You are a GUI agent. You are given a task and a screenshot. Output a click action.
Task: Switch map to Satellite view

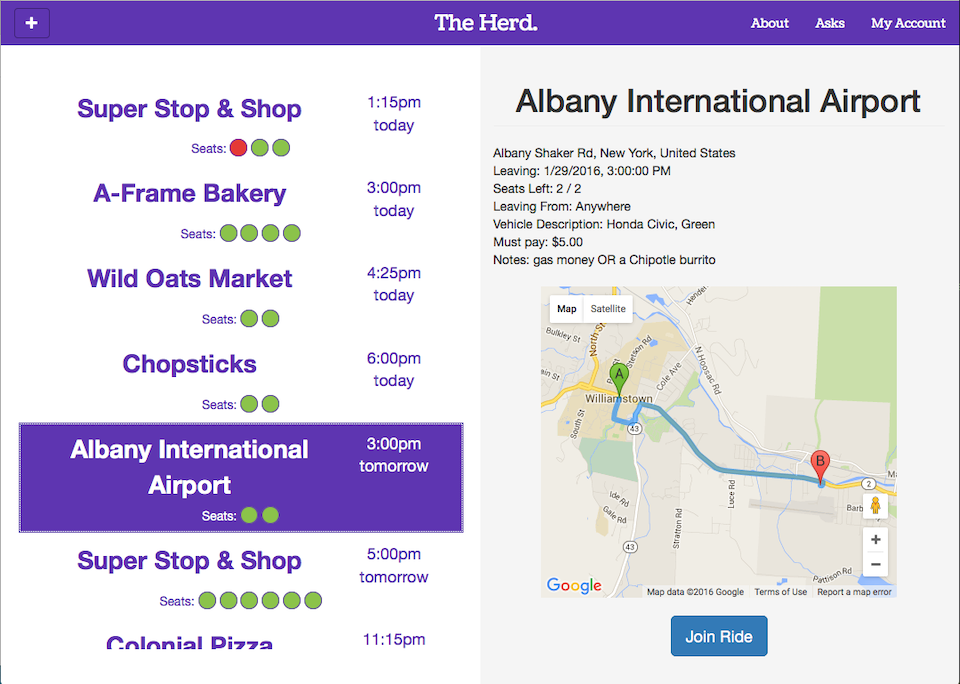pyautogui.click(x=607, y=309)
